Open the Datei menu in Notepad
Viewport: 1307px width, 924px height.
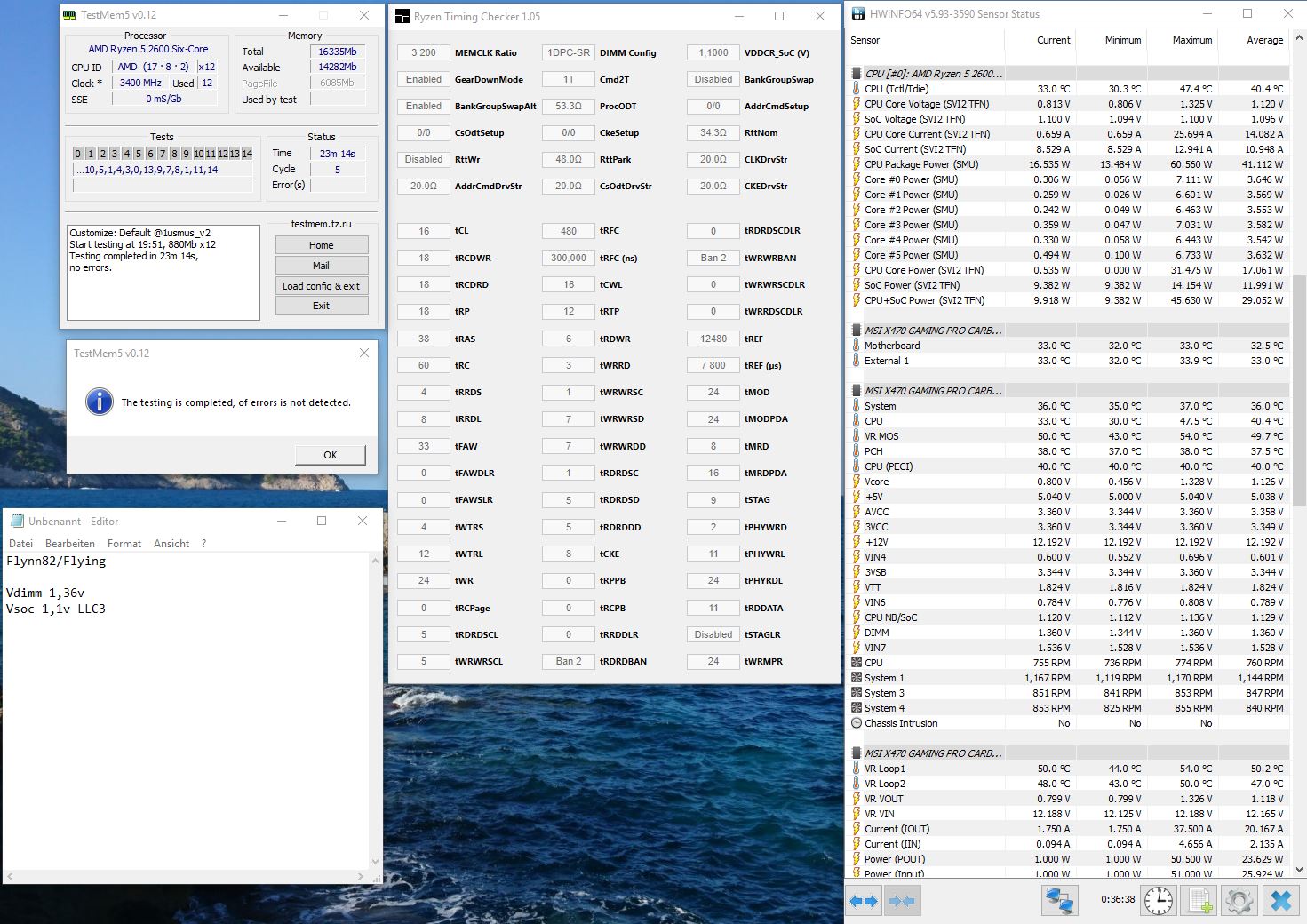(x=20, y=544)
